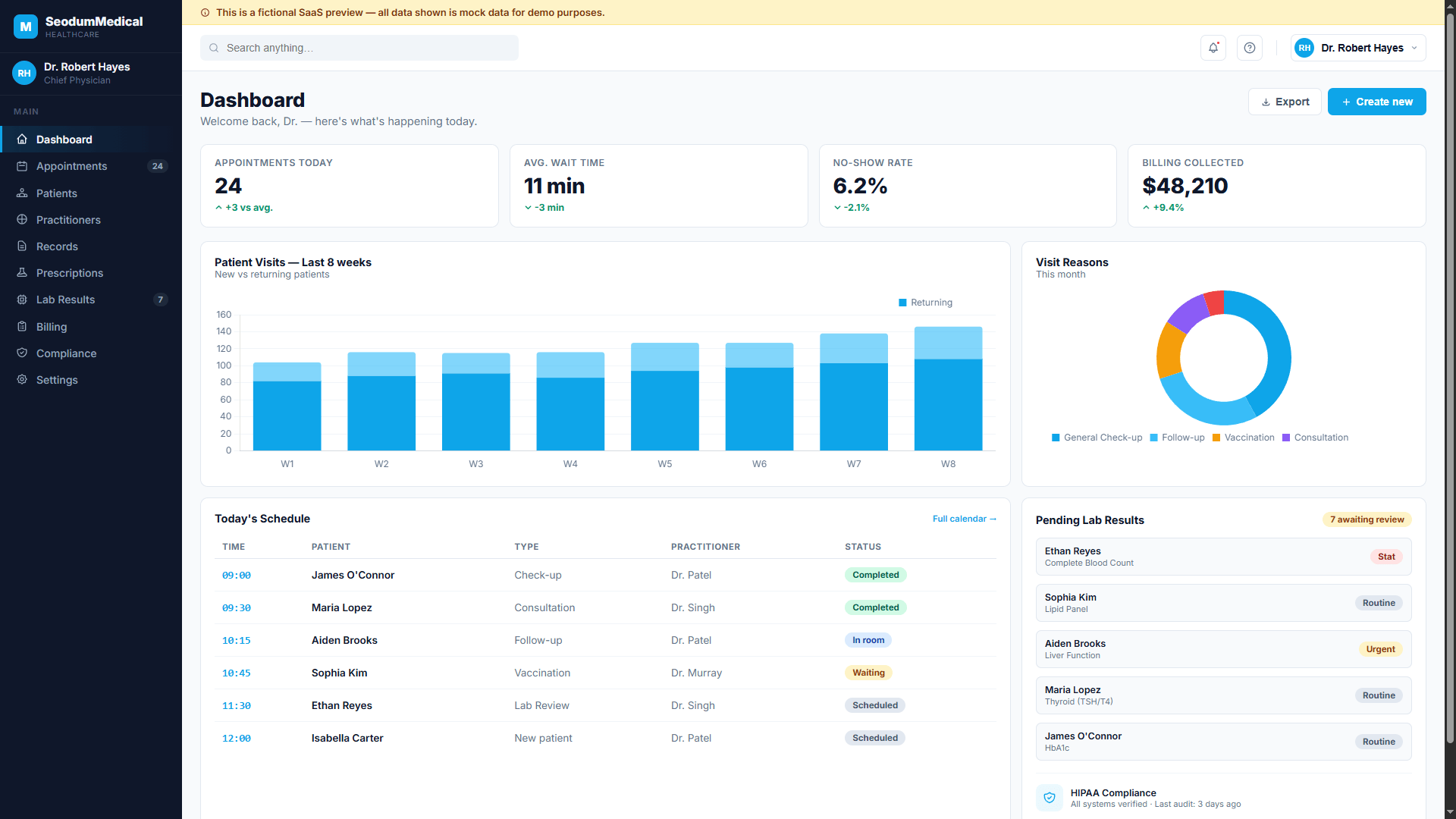This screenshot has width=1456, height=819.
Task: Click the Waiting status badge for Sophia Kim
Action: point(868,673)
